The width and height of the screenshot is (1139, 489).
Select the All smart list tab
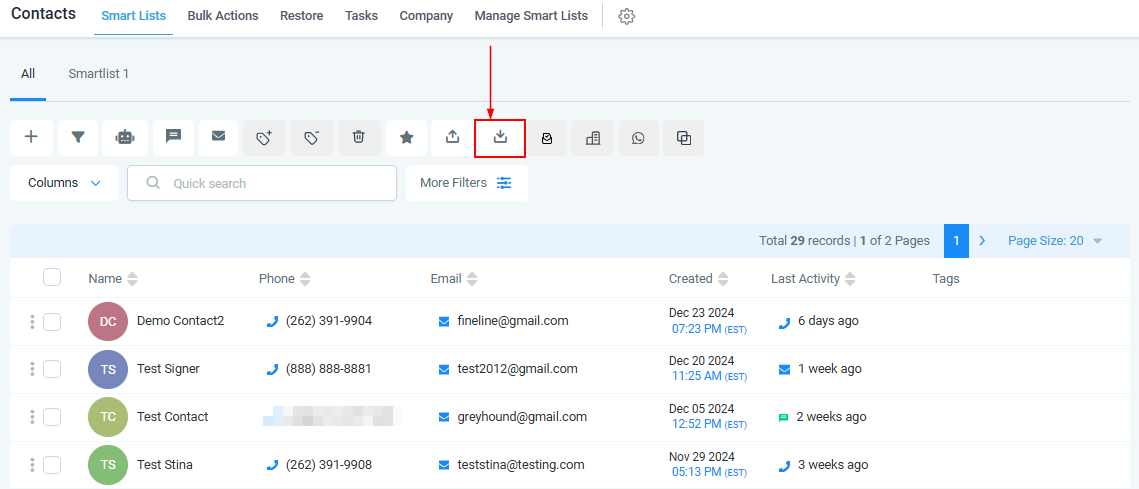(28, 73)
